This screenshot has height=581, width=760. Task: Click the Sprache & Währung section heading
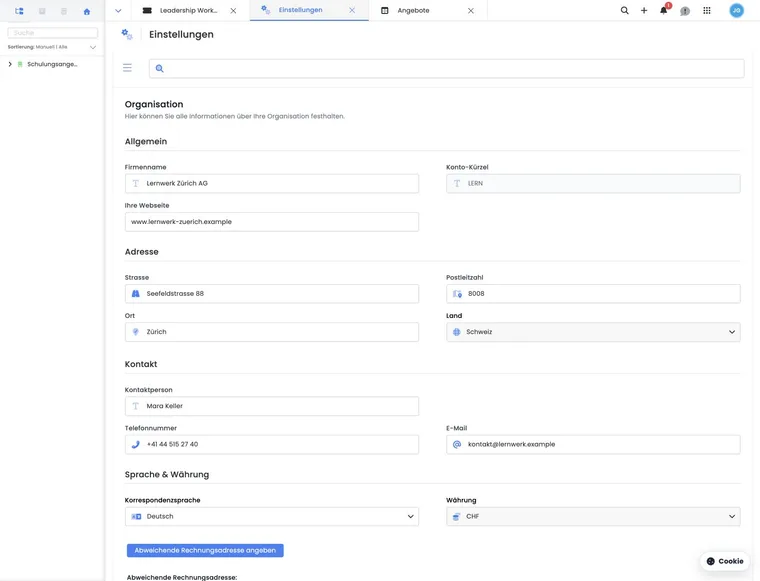[x=167, y=474]
